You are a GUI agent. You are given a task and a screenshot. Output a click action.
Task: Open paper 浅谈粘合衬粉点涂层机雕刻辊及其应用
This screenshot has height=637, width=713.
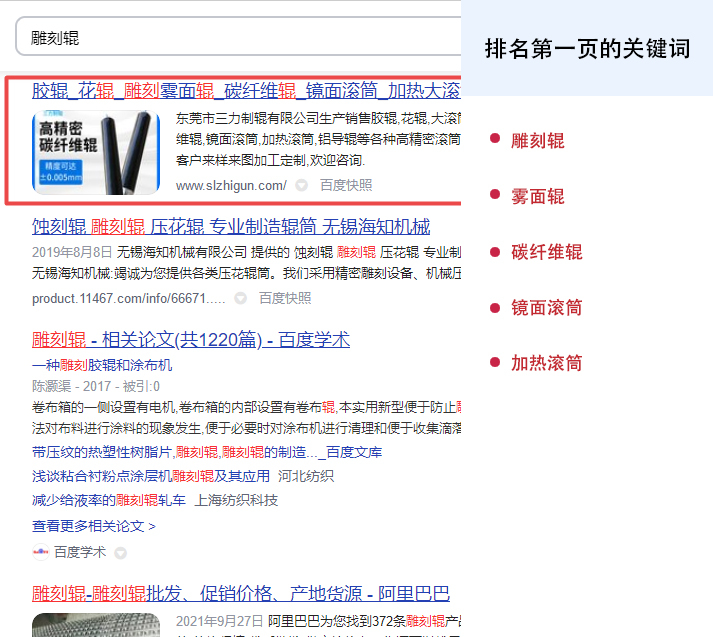151,476
